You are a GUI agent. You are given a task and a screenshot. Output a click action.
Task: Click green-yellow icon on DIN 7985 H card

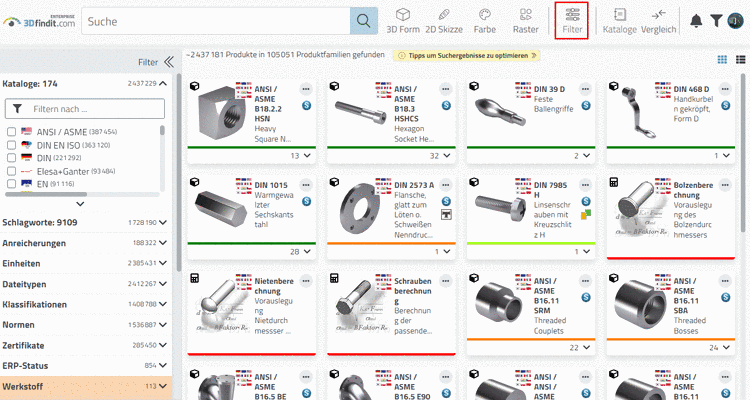tap(586, 215)
